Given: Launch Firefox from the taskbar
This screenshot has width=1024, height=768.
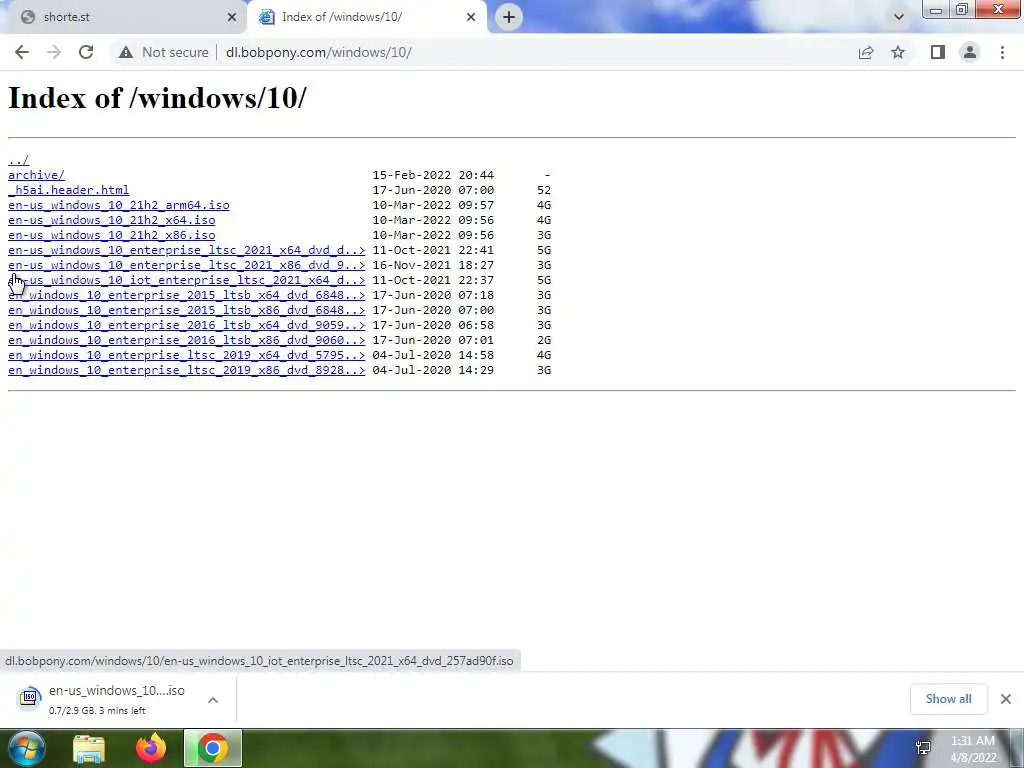Looking at the screenshot, I should (151, 749).
